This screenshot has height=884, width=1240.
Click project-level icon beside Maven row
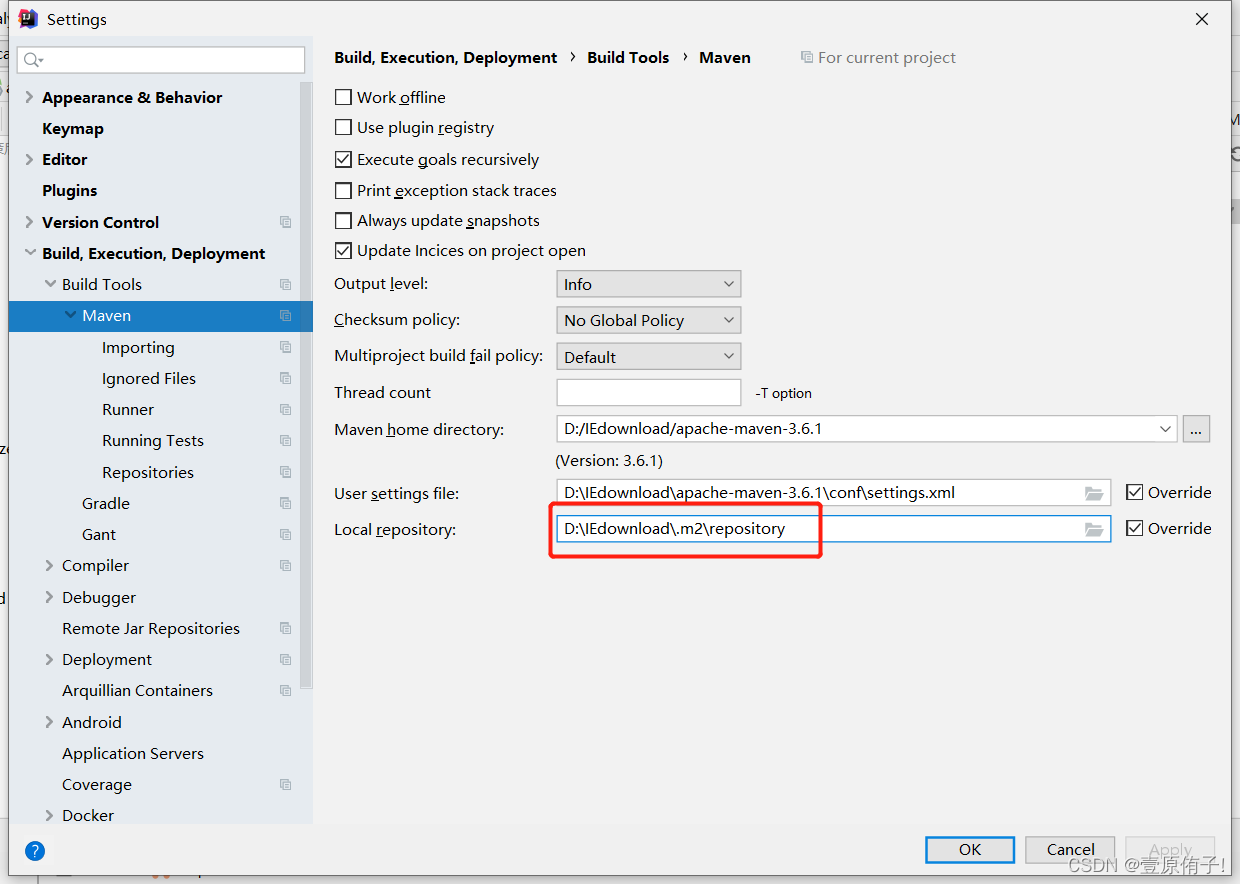(286, 316)
